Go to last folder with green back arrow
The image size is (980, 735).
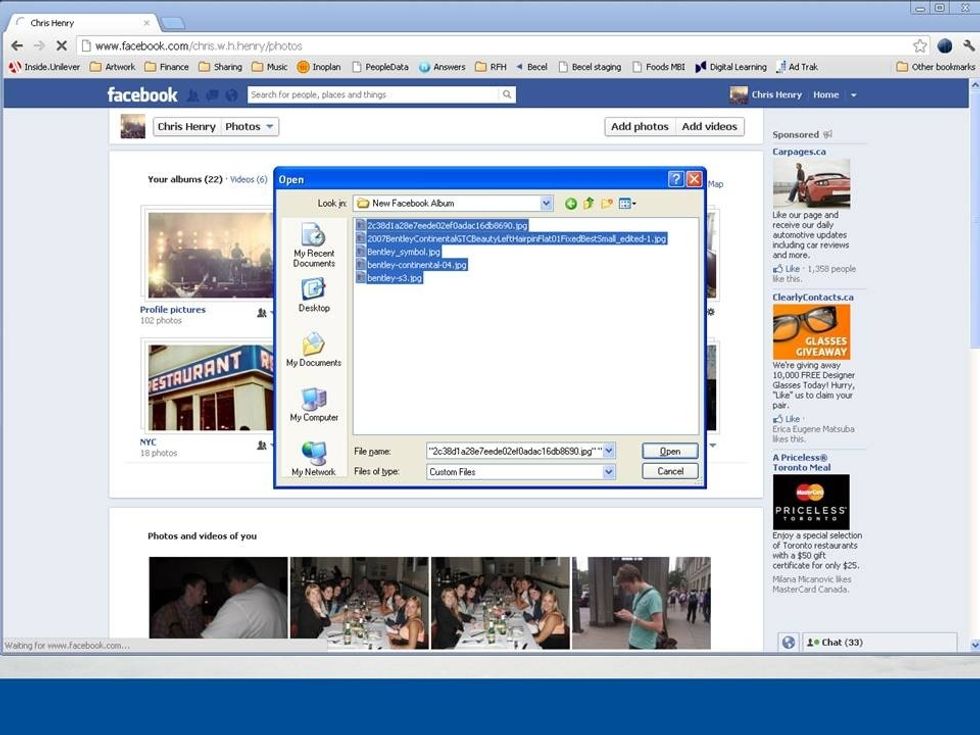570,203
